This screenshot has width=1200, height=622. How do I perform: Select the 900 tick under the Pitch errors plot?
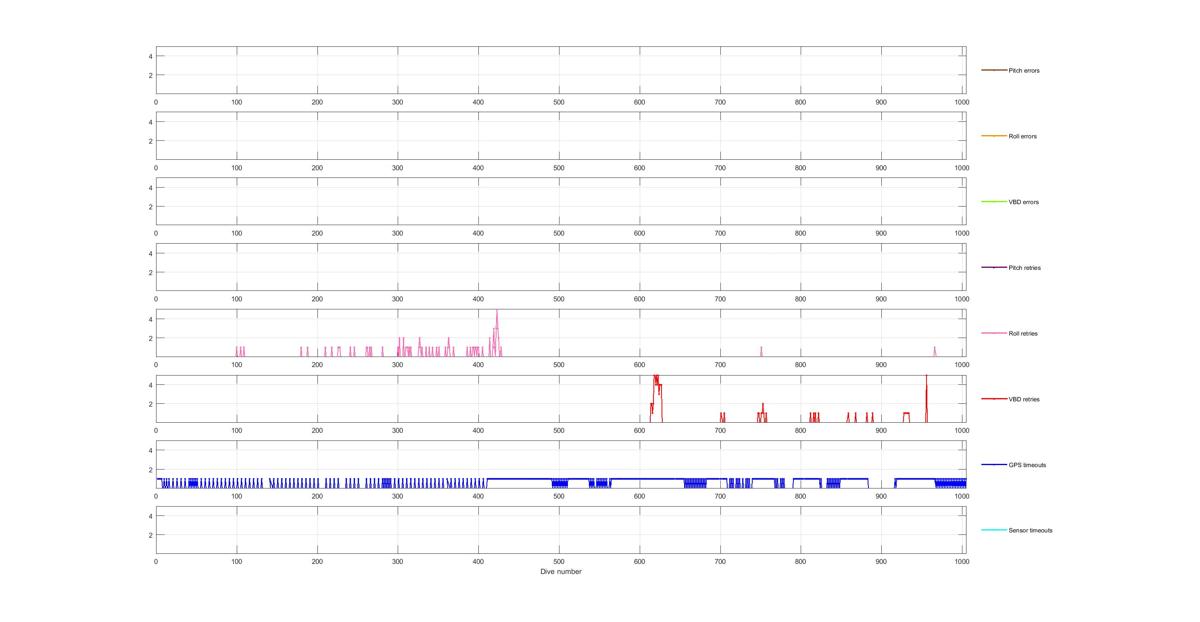881,102
